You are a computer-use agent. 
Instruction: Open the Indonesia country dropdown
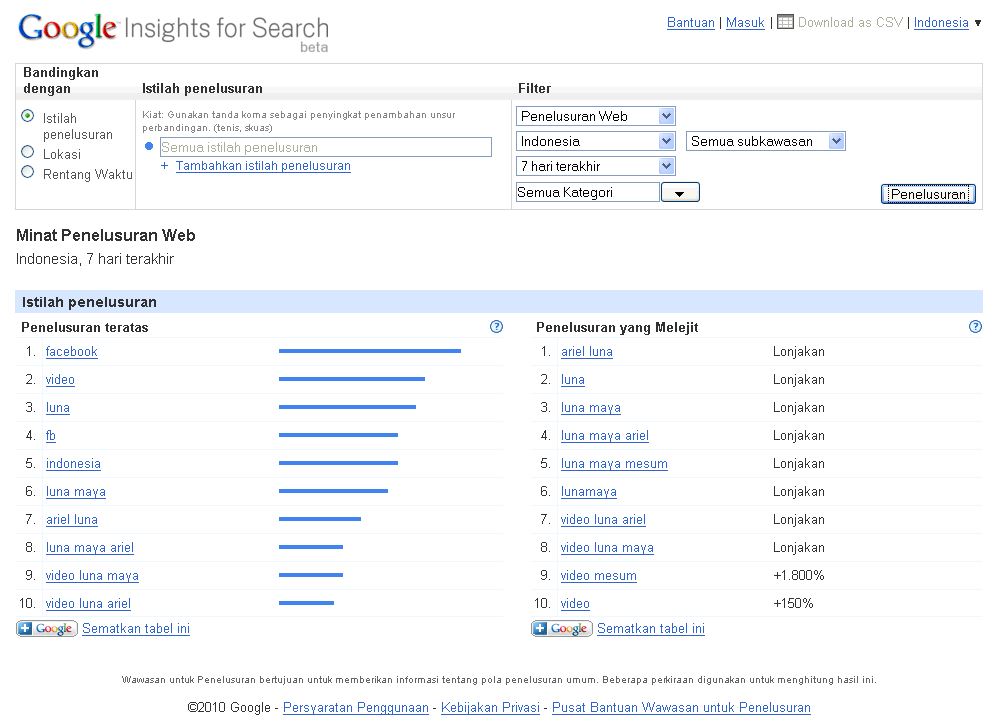[x=595, y=141]
